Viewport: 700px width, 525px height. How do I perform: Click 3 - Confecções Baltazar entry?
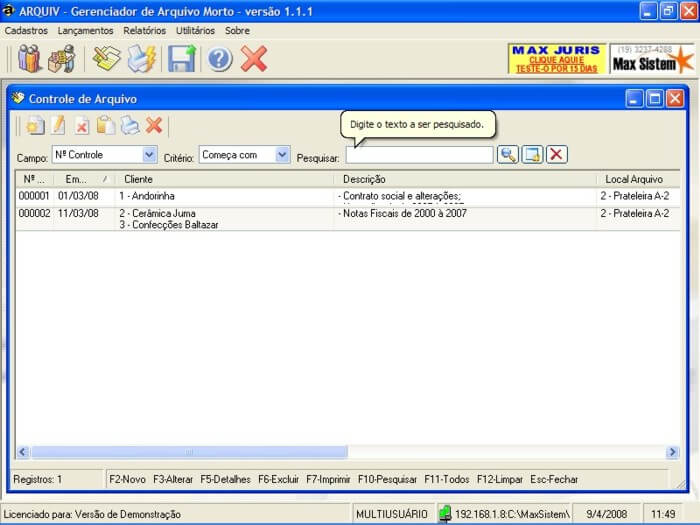click(169, 225)
